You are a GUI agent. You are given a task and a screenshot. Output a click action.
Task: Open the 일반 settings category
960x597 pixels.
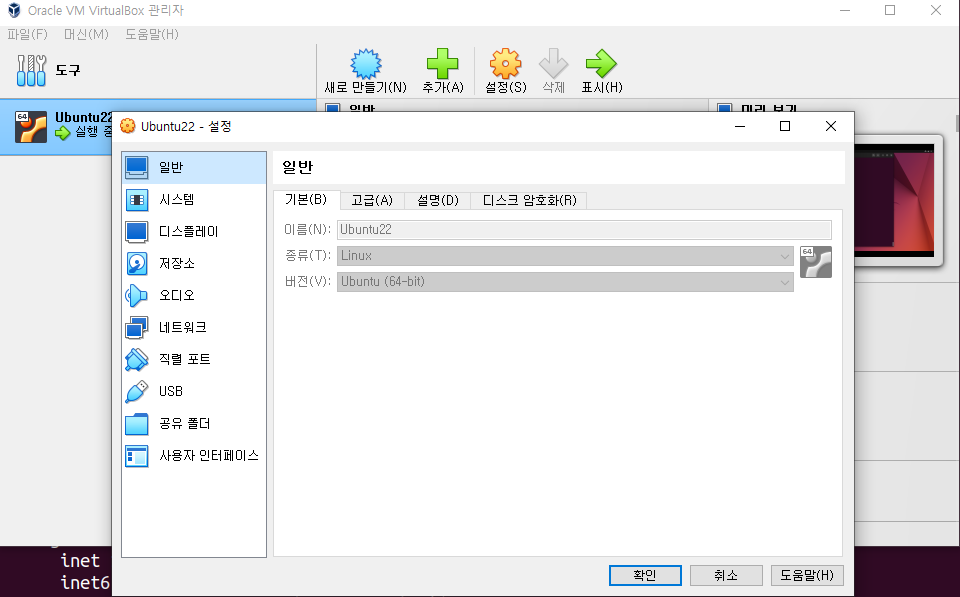pyautogui.click(x=193, y=167)
